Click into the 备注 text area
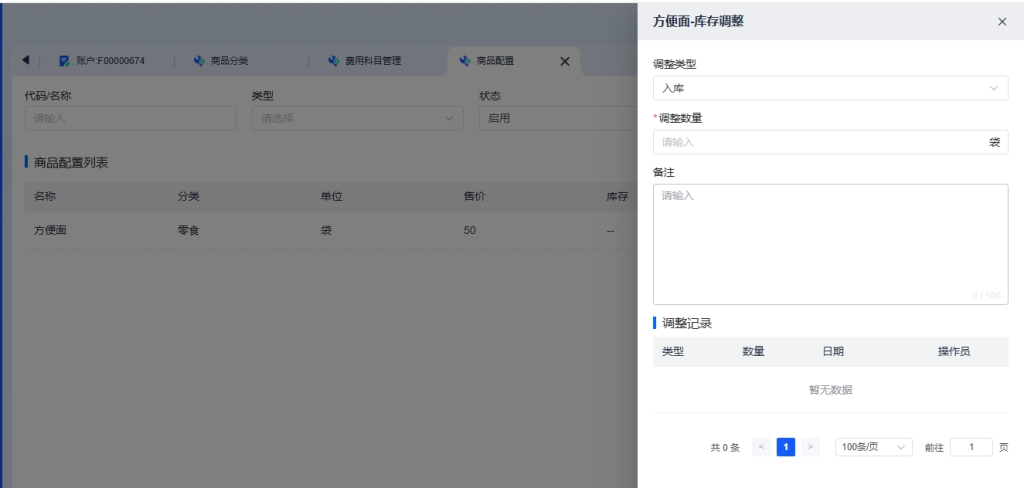Viewport: 1024px width, 488px height. (x=830, y=243)
